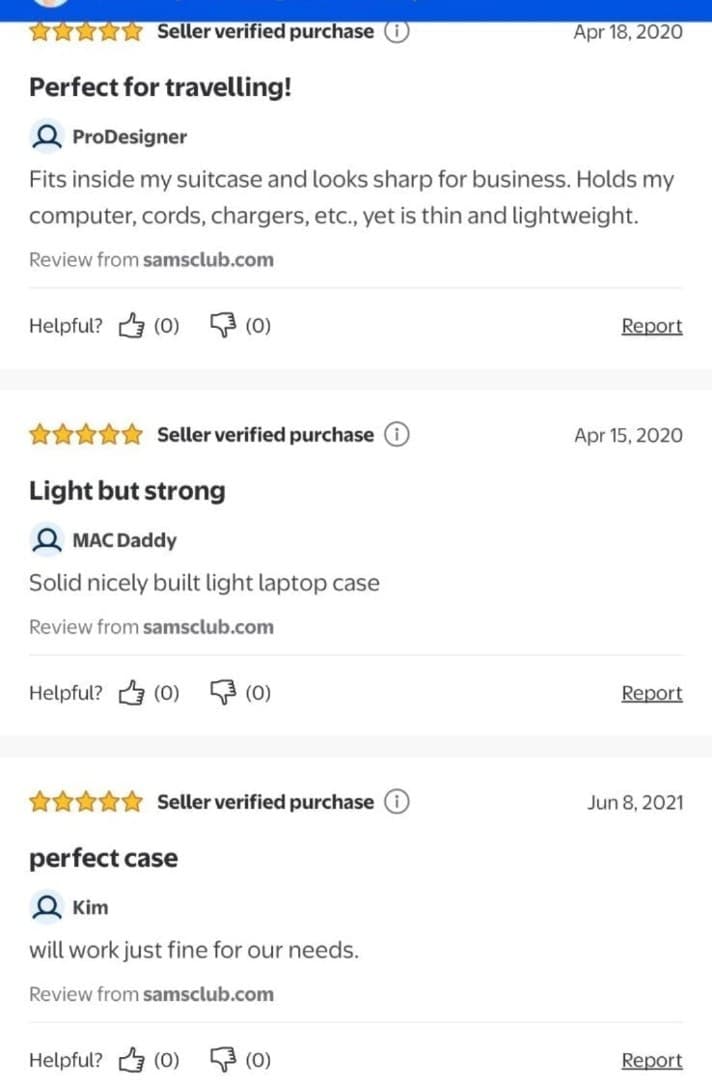Screen dimensions: 712x1092
Task: Thumbs down the ProDesigner review
Action: click(222, 325)
